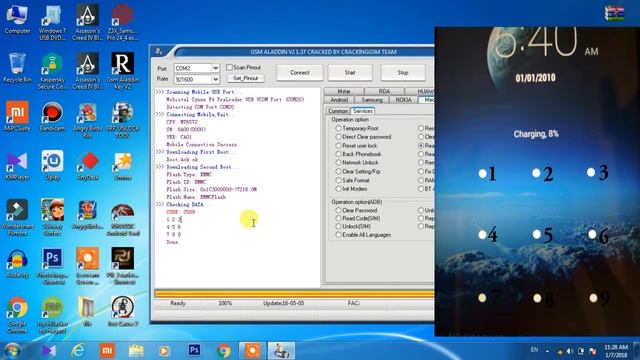Select the Reset user lock option

pyautogui.click(x=338, y=146)
